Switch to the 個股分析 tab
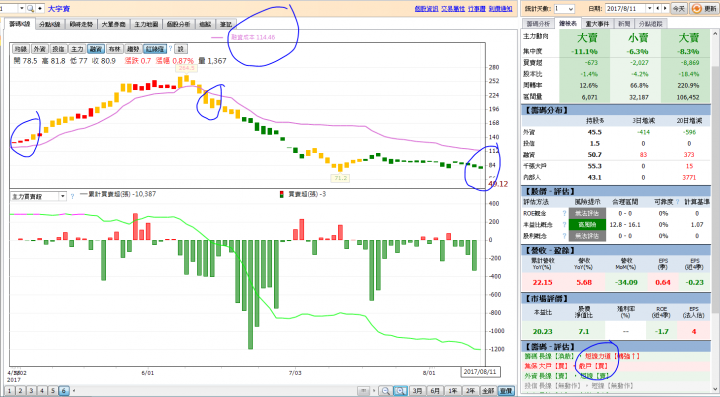 tap(178, 24)
